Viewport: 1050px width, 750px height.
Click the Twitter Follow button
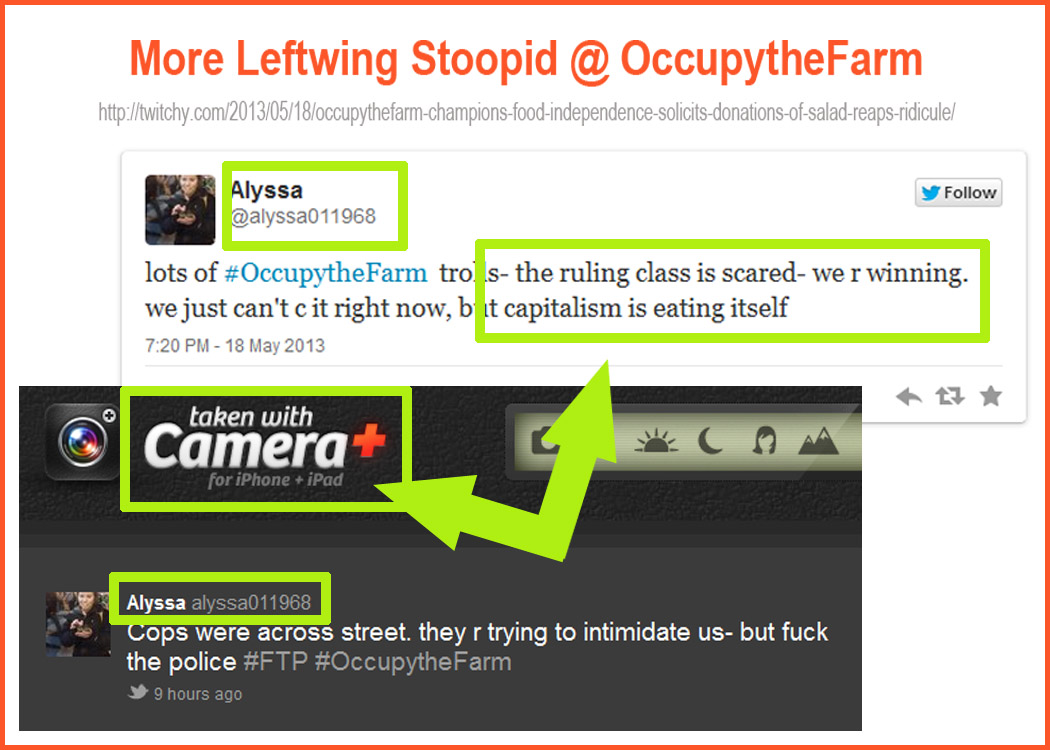[958, 193]
